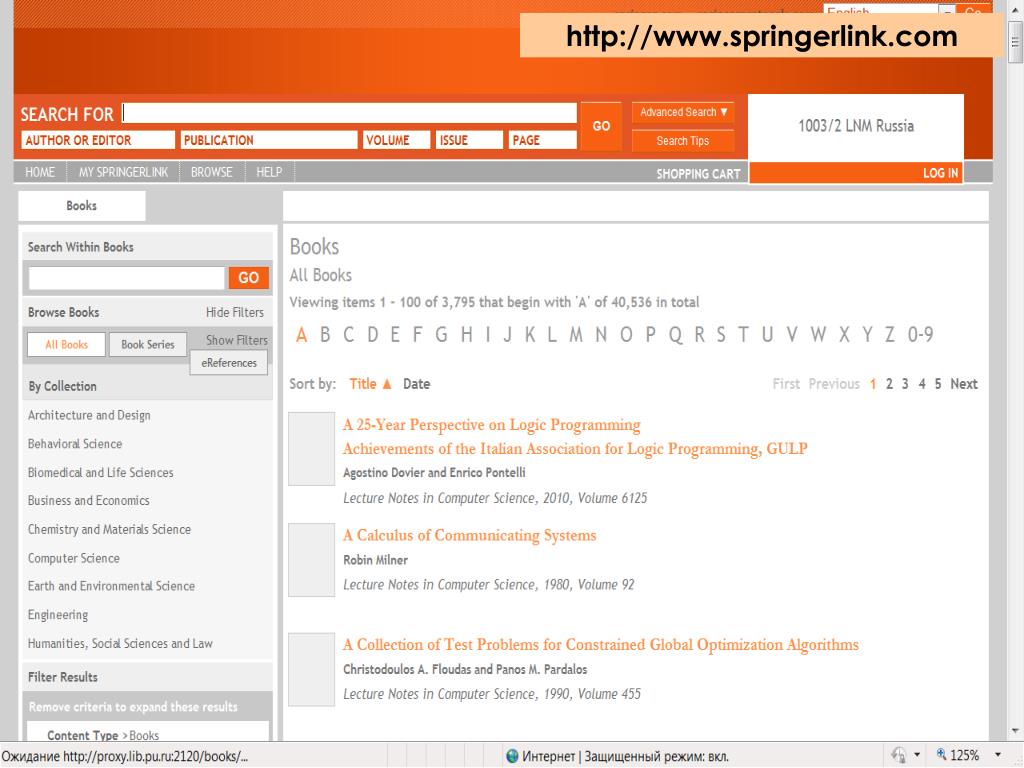
Task: Filter by Computer Science collection
Action: (x=74, y=558)
